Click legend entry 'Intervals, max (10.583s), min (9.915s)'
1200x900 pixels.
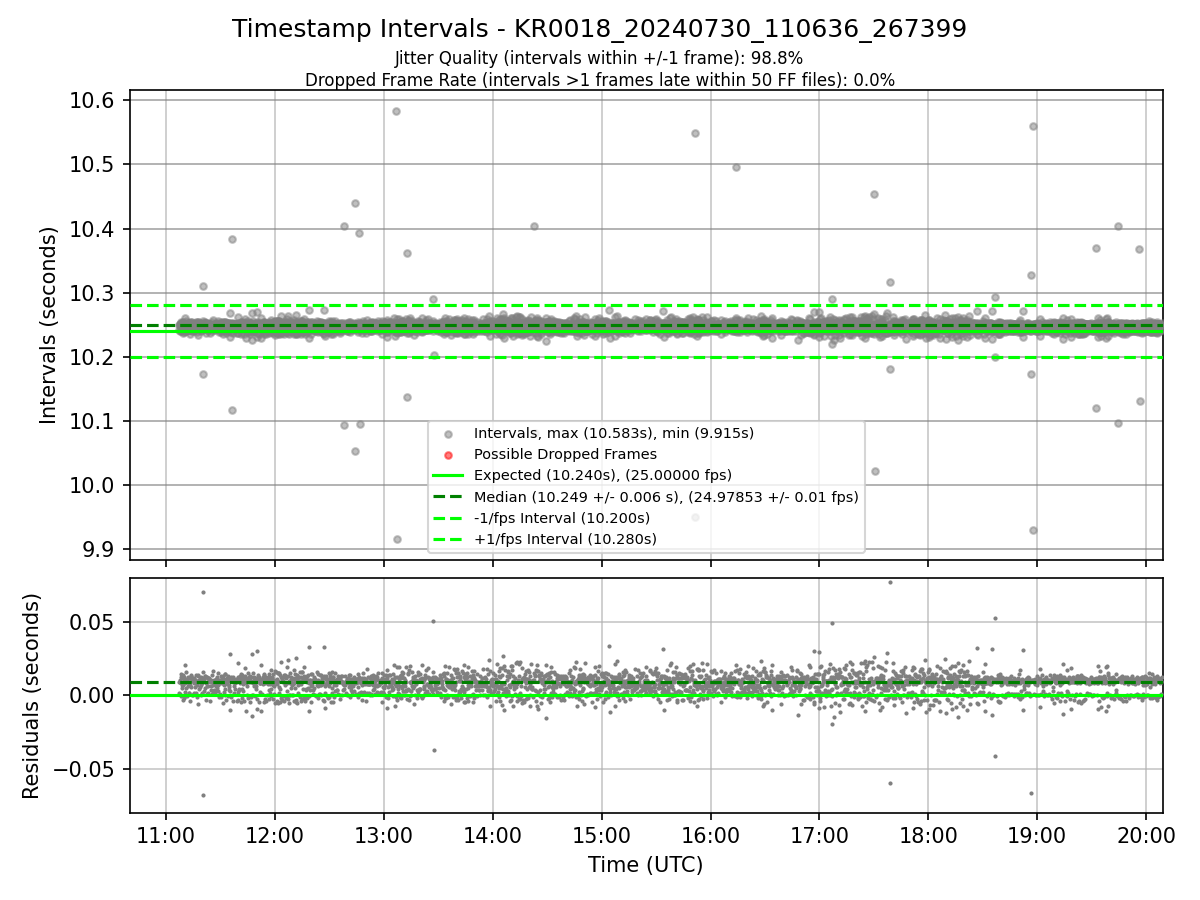(x=613, y=433)
